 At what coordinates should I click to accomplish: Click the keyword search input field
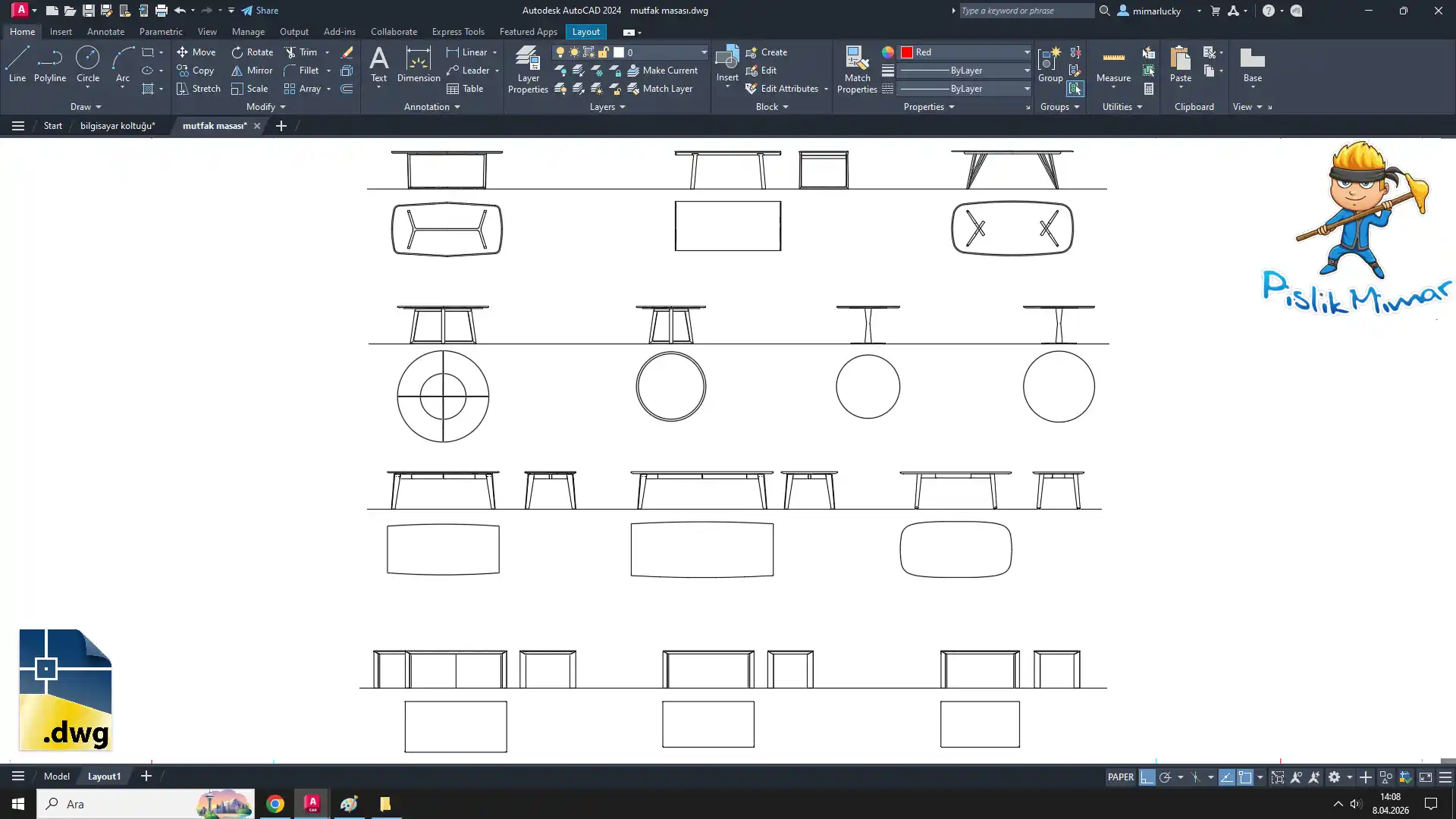coord(1025,11)
